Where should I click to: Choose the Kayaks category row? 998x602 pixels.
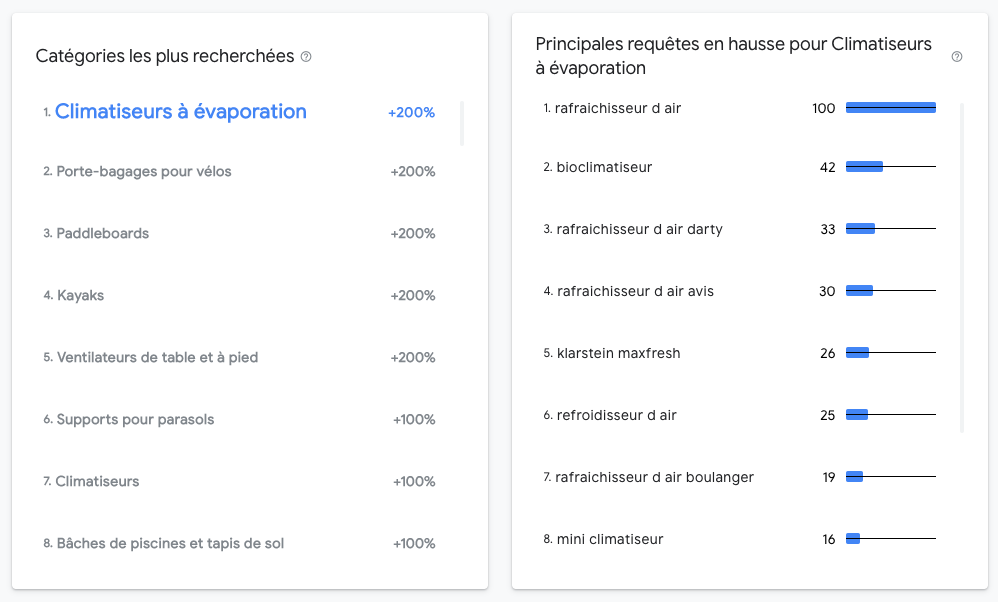click(x=239, y=295)
